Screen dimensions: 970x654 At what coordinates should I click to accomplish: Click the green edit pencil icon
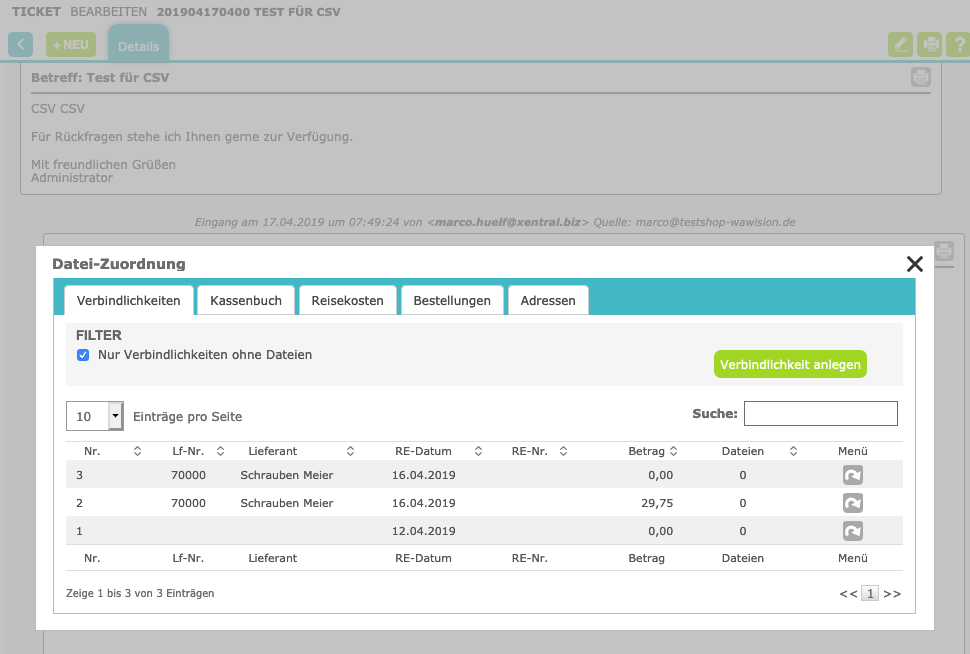(901, 45)
